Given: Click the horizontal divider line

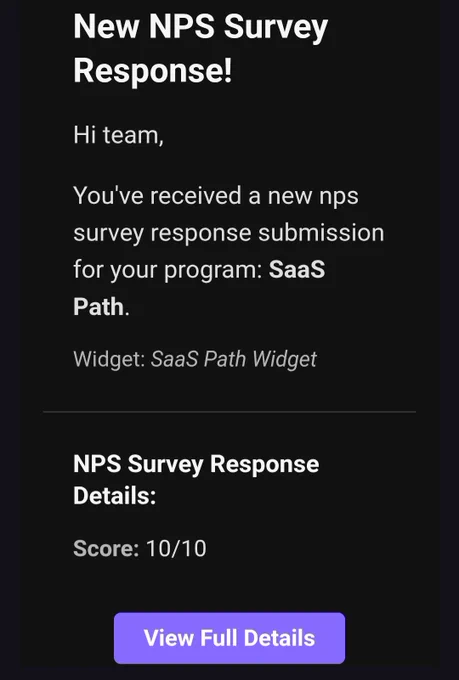Looking at the screenshot, I should (230, 411).
